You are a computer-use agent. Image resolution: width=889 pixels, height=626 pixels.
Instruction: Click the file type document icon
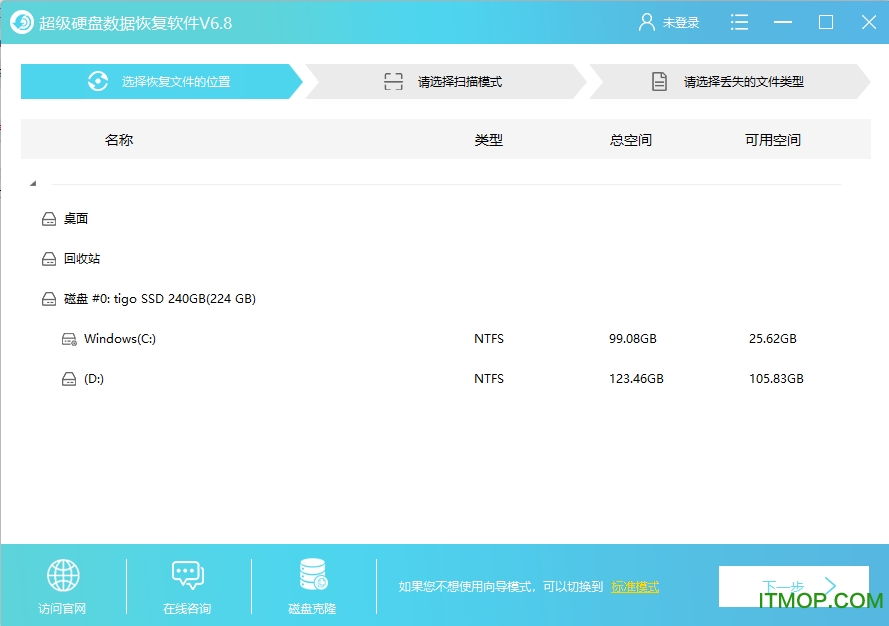[x=661, y=82]
